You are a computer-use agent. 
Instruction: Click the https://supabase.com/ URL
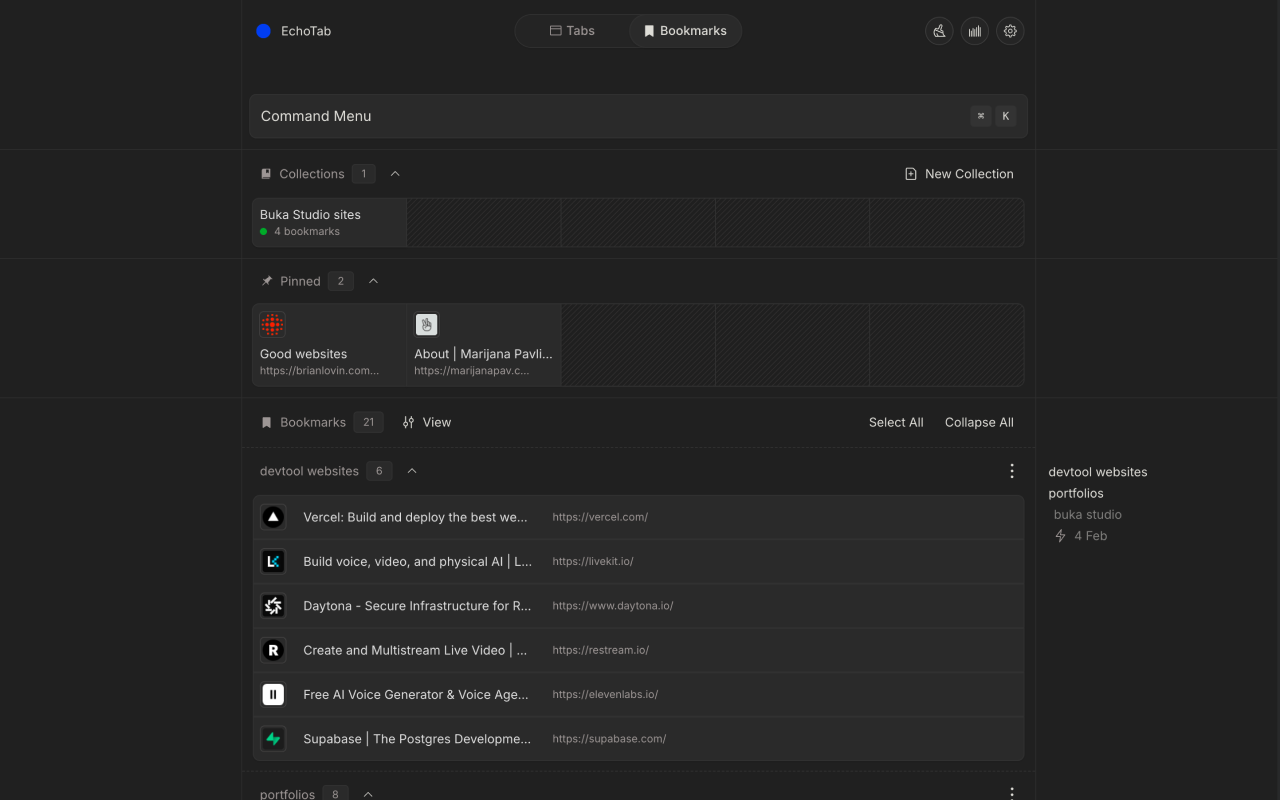[x=609, y=739]
